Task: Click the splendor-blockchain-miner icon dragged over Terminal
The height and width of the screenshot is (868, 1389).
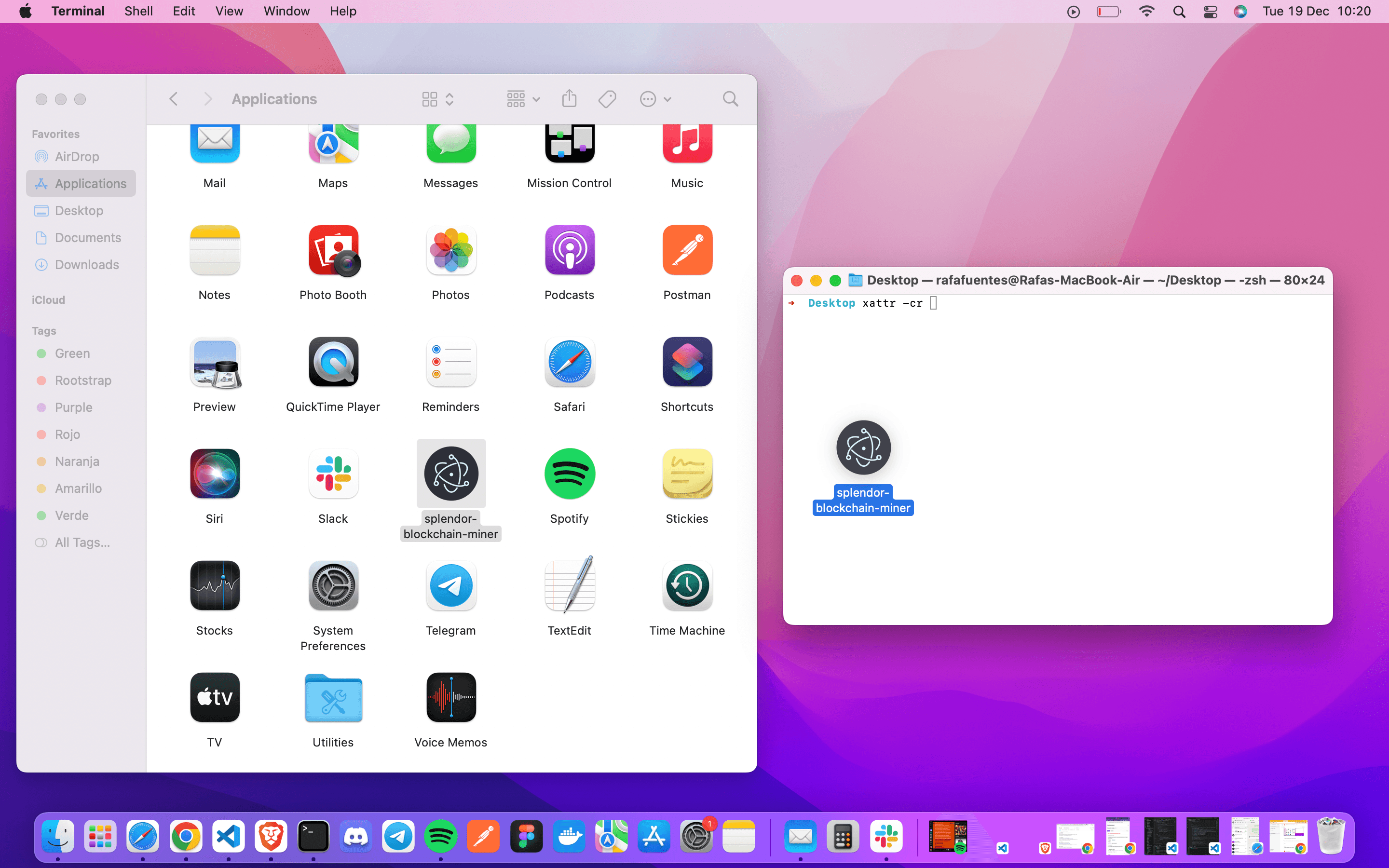Action: pyautogui.click(x=863, y=448)
